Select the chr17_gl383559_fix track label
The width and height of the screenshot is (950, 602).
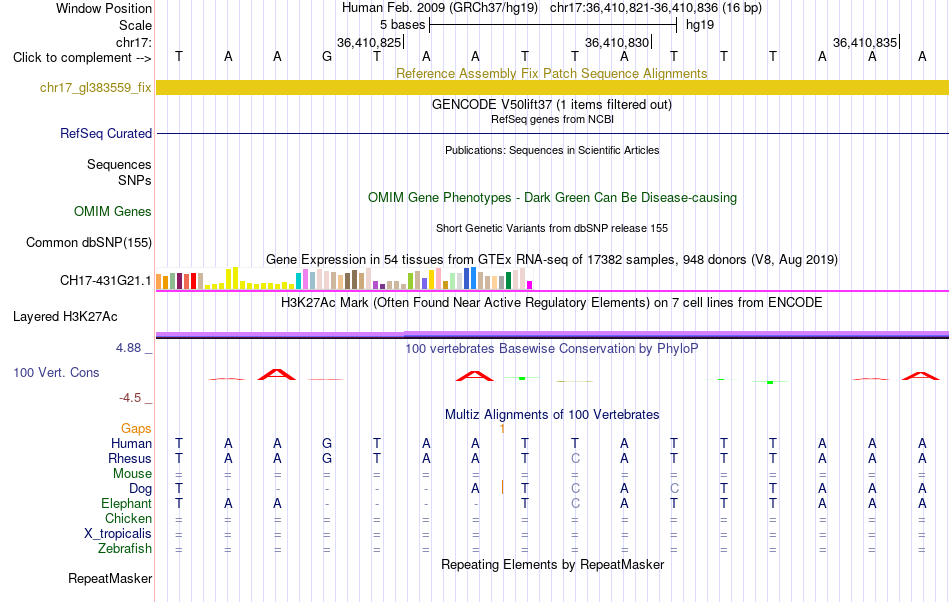click(x=95, y=88)
